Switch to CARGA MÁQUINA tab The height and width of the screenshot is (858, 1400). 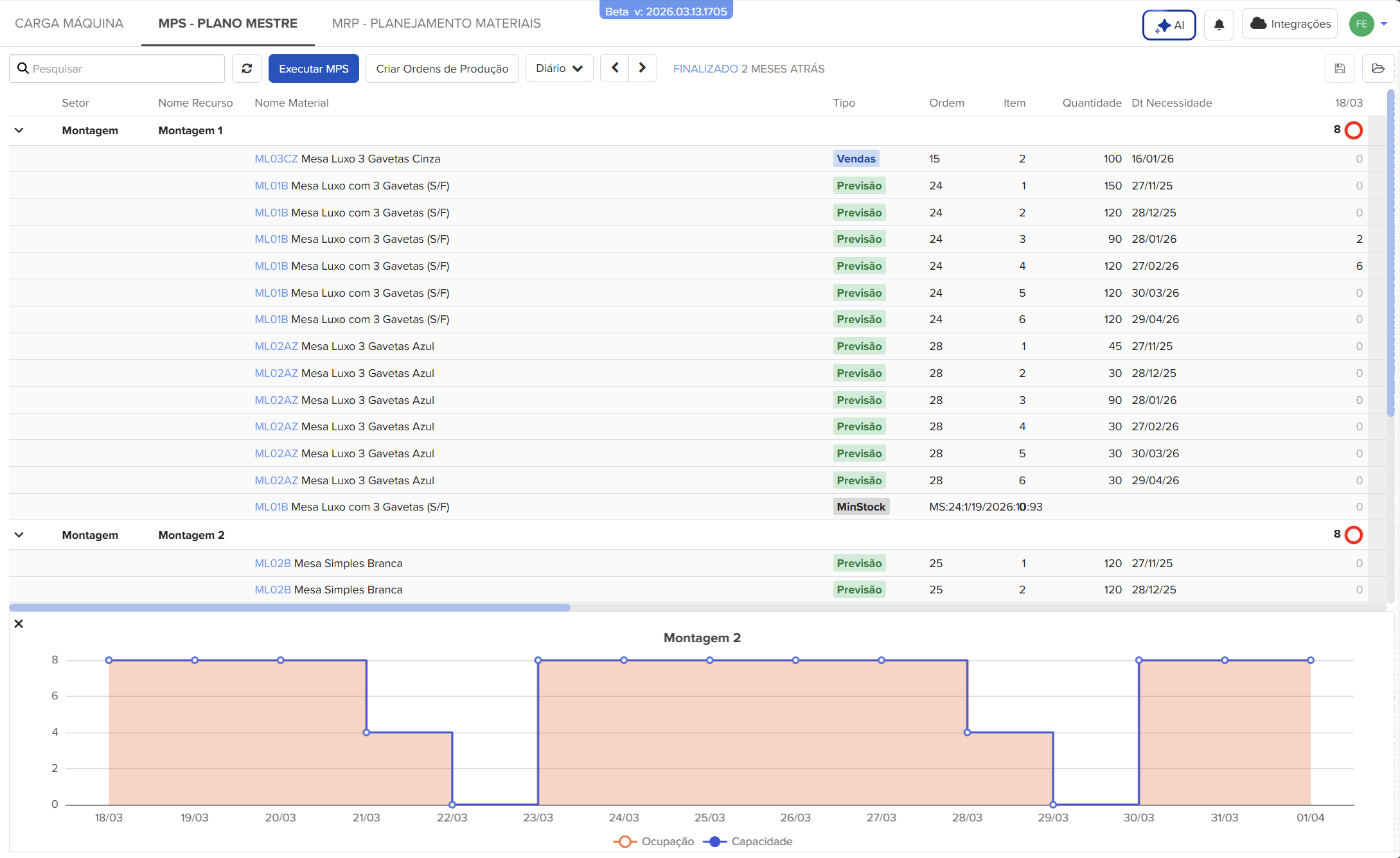click(69, 23)
